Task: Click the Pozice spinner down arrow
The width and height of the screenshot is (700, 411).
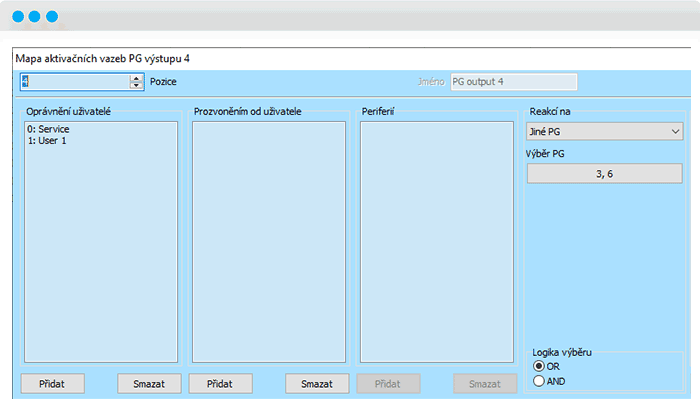Action: (x=137, y=85)
